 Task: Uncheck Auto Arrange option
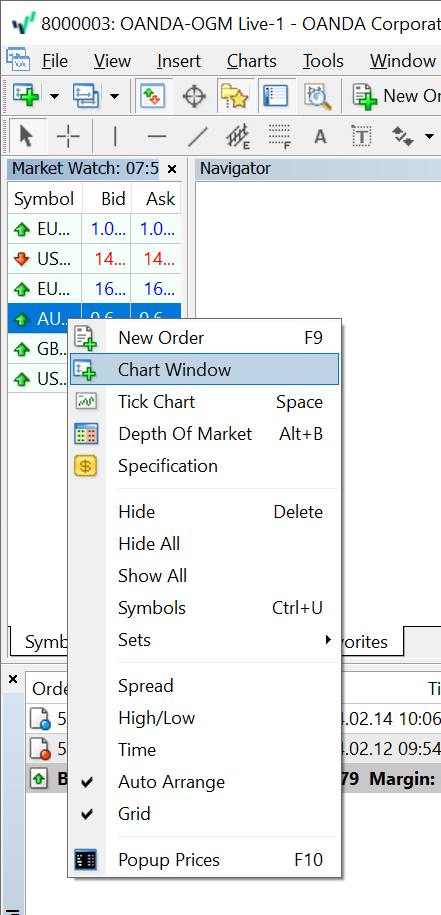click(x=204, y=782)
